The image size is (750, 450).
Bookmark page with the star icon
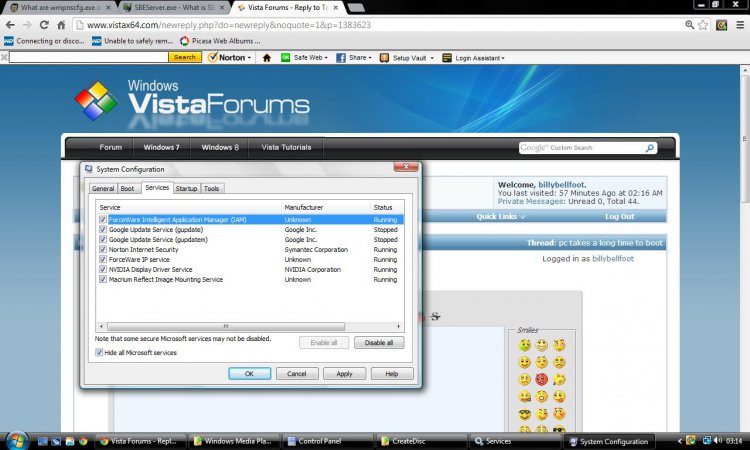(703, 25)
